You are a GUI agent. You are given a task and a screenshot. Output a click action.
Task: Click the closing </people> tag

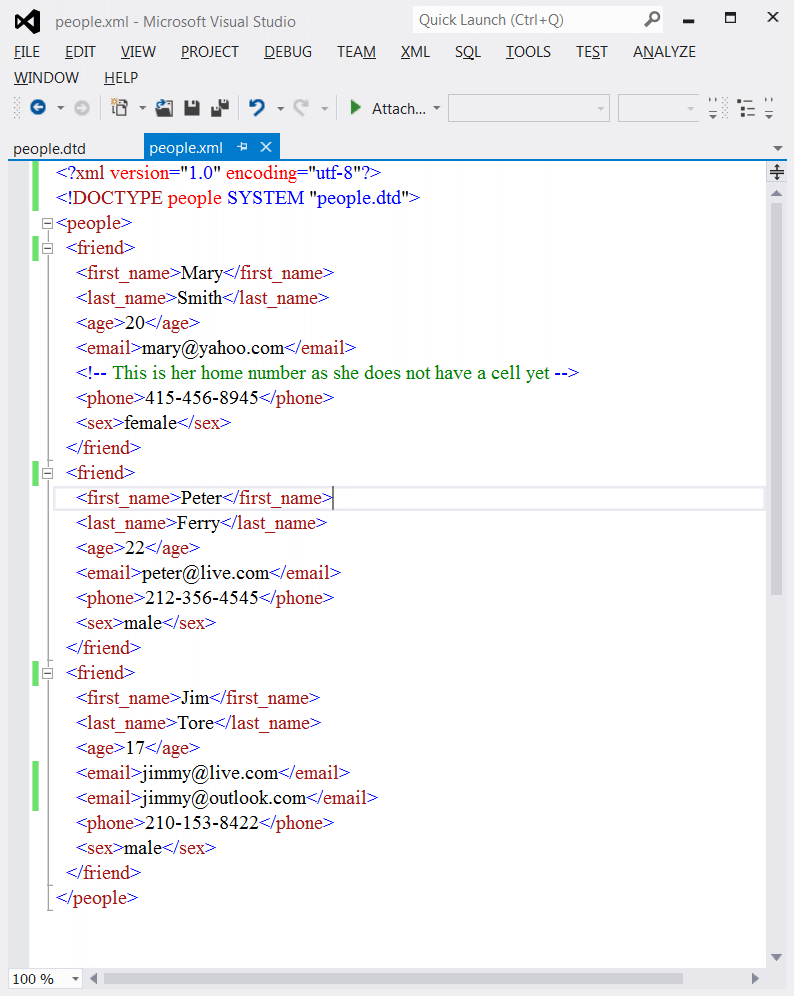97,898
